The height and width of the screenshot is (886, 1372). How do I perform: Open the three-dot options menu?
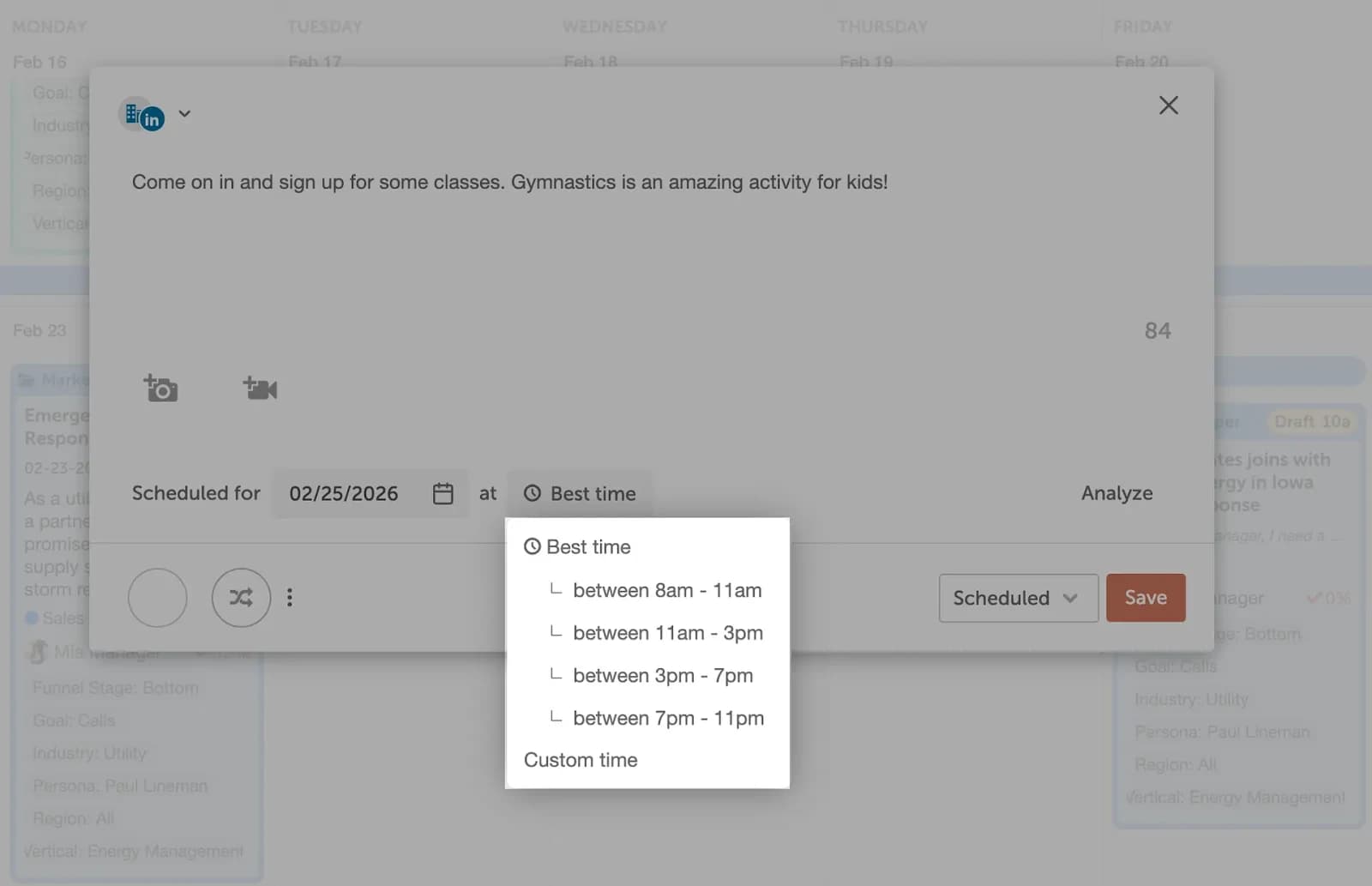point(290,597)
